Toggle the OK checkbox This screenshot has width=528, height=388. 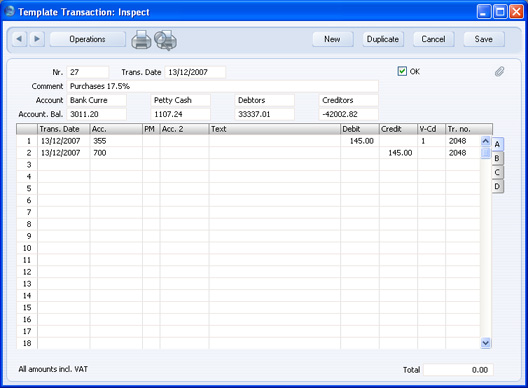point(402,71)
